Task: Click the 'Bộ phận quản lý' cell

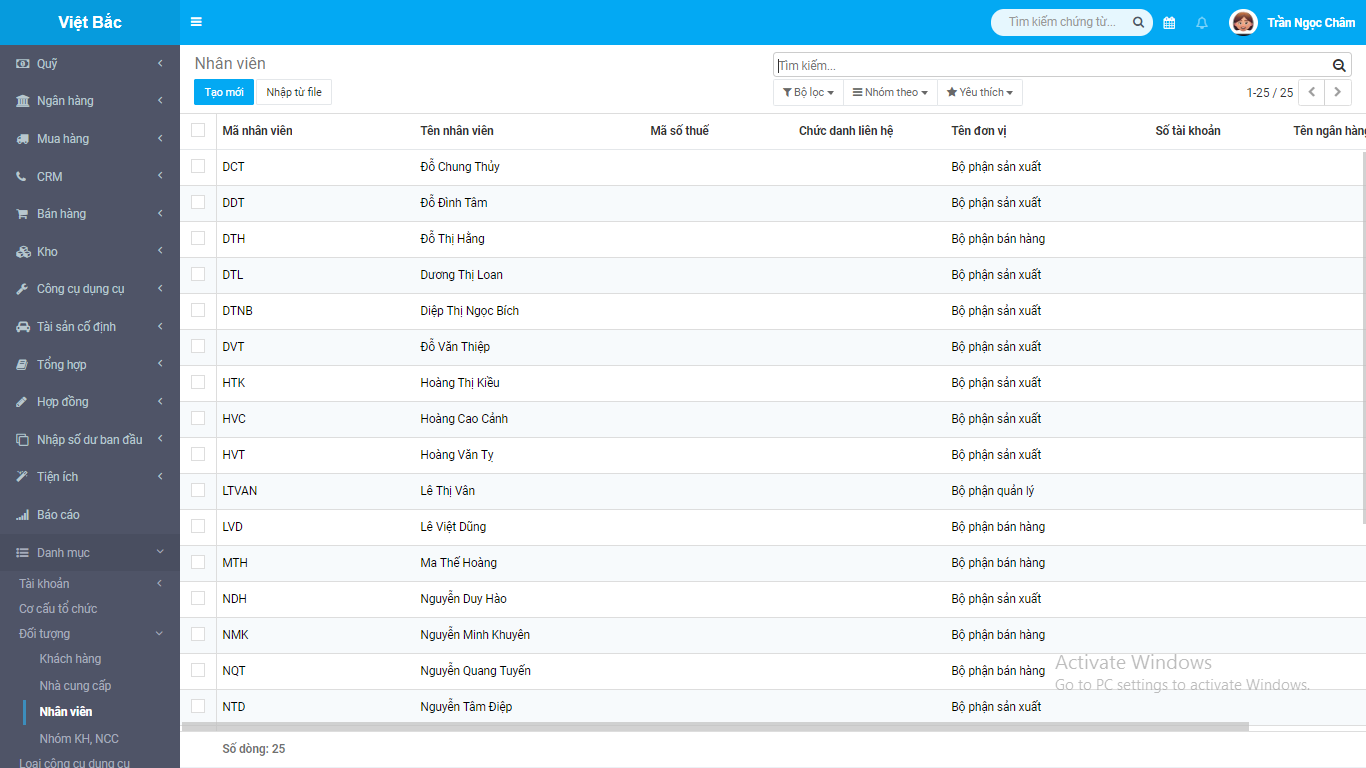Action: 993,491
